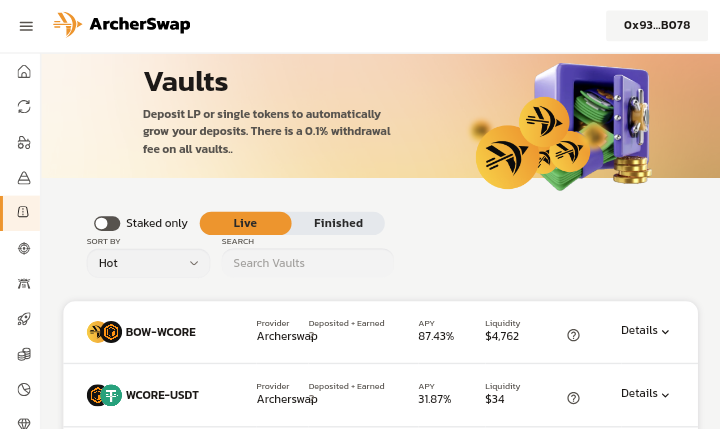Image resolution: width=720 pixels, height=429 pixels.
Task: Expand Details for WCORE-USDT vault
Action: tap(644, 394)
